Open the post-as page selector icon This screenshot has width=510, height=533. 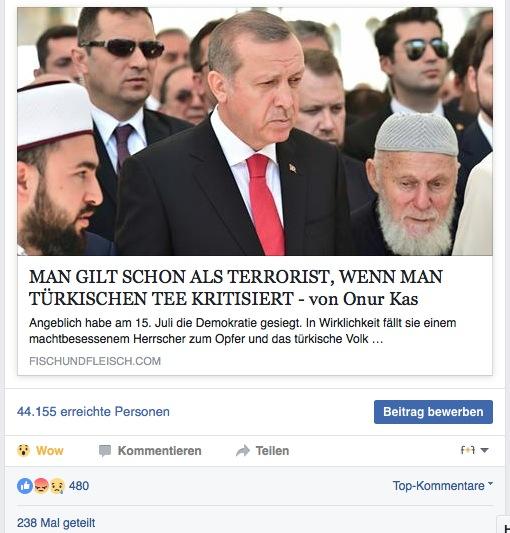click(x=468, y=450)
